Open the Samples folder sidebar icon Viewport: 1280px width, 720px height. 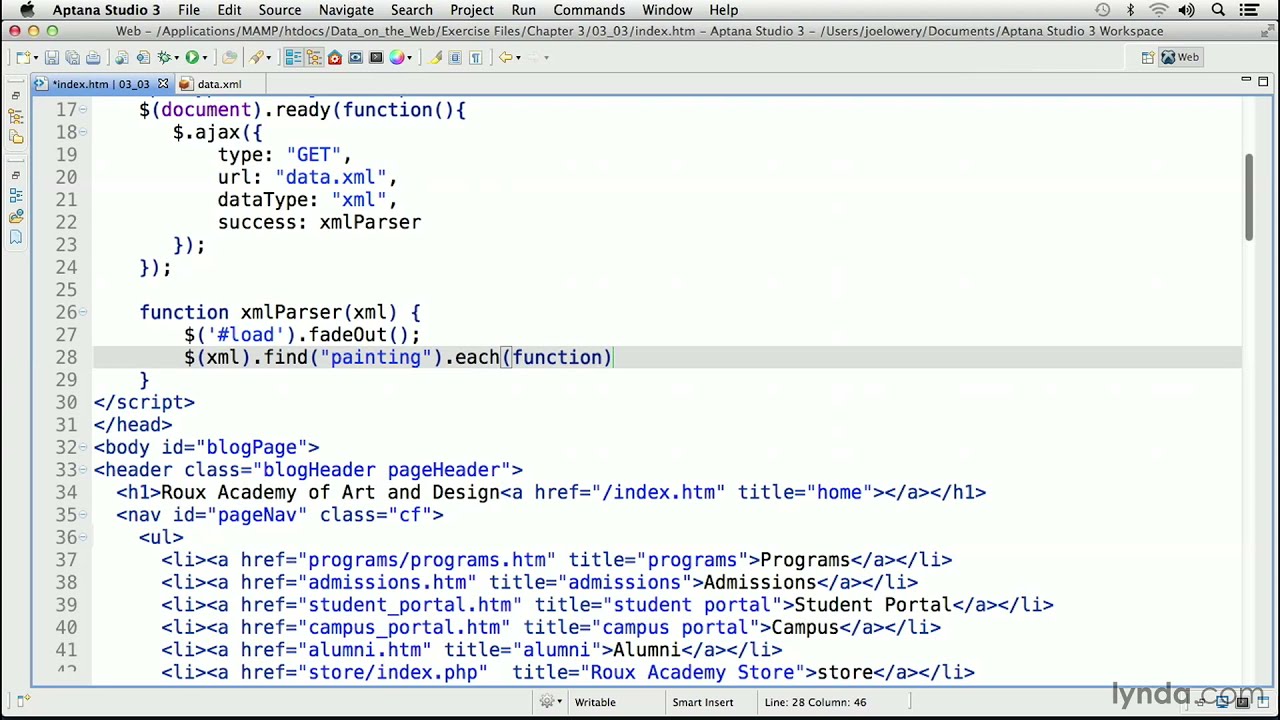(x=16, y=216)
